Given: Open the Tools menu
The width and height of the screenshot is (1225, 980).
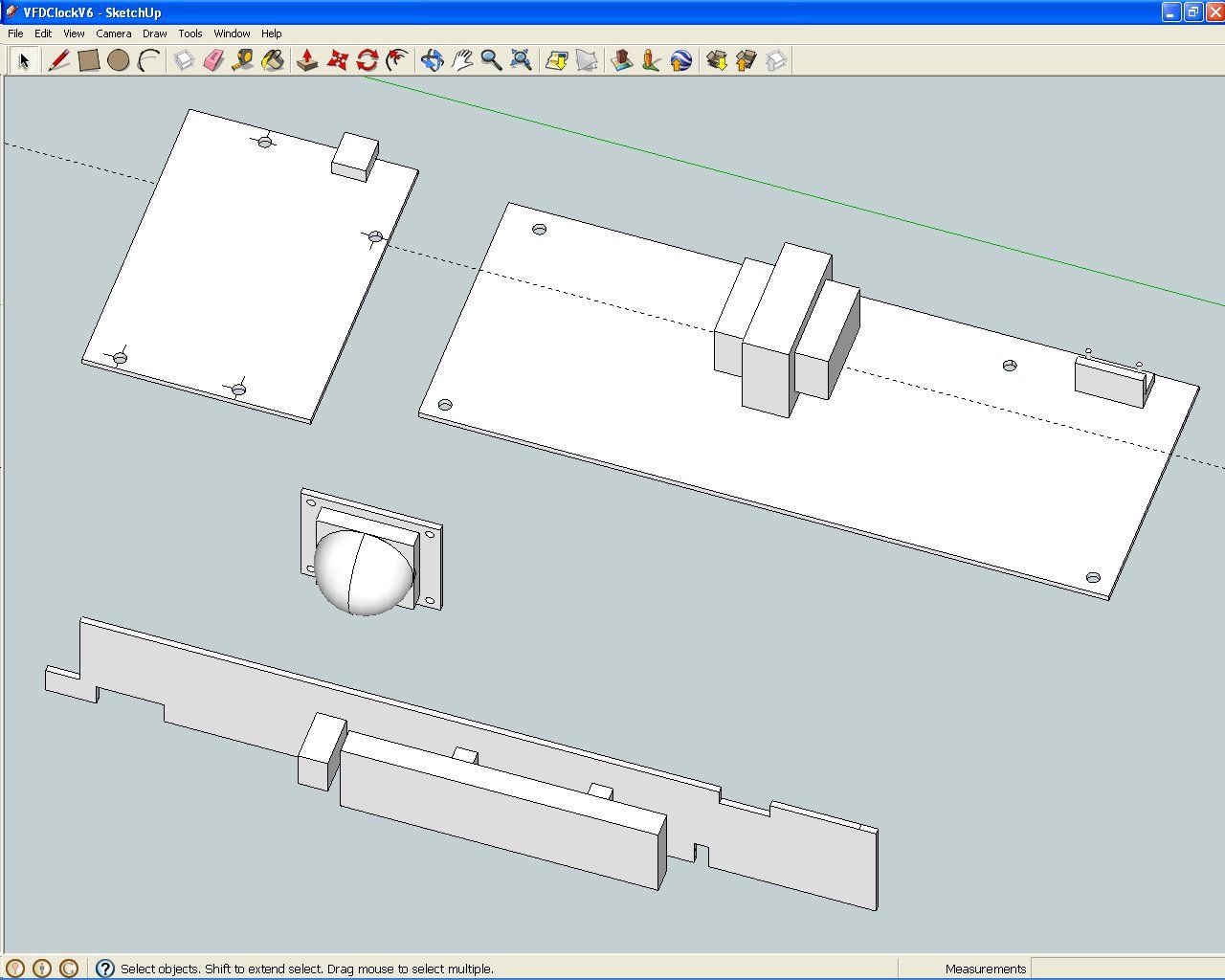Looking at the screenshot, I should point(190,33).
